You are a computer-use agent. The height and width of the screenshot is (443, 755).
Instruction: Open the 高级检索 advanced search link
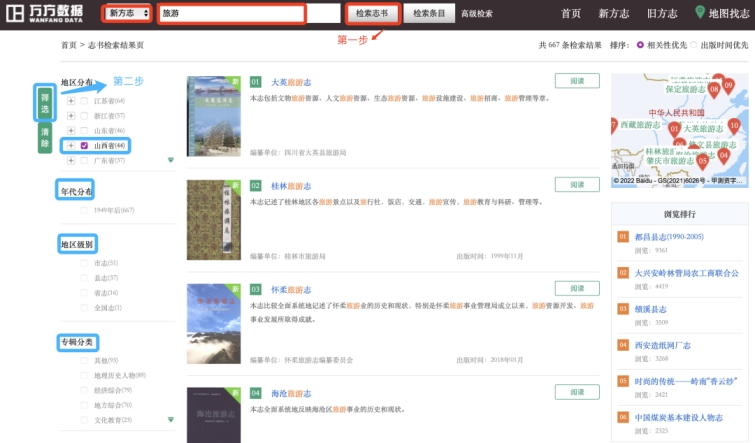tap(477, 14)
